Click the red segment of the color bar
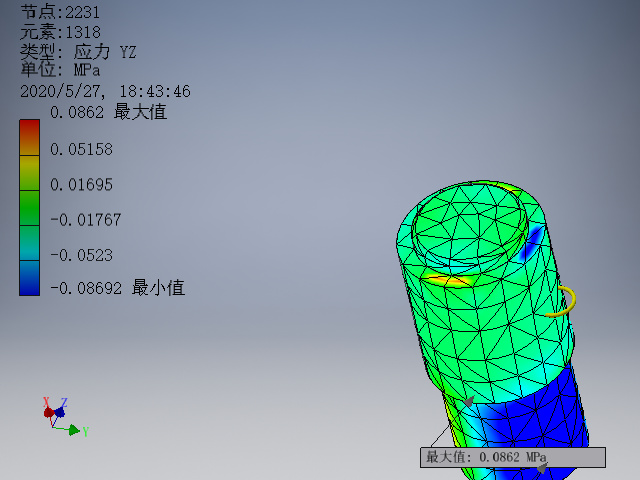 tap(29, 137)
